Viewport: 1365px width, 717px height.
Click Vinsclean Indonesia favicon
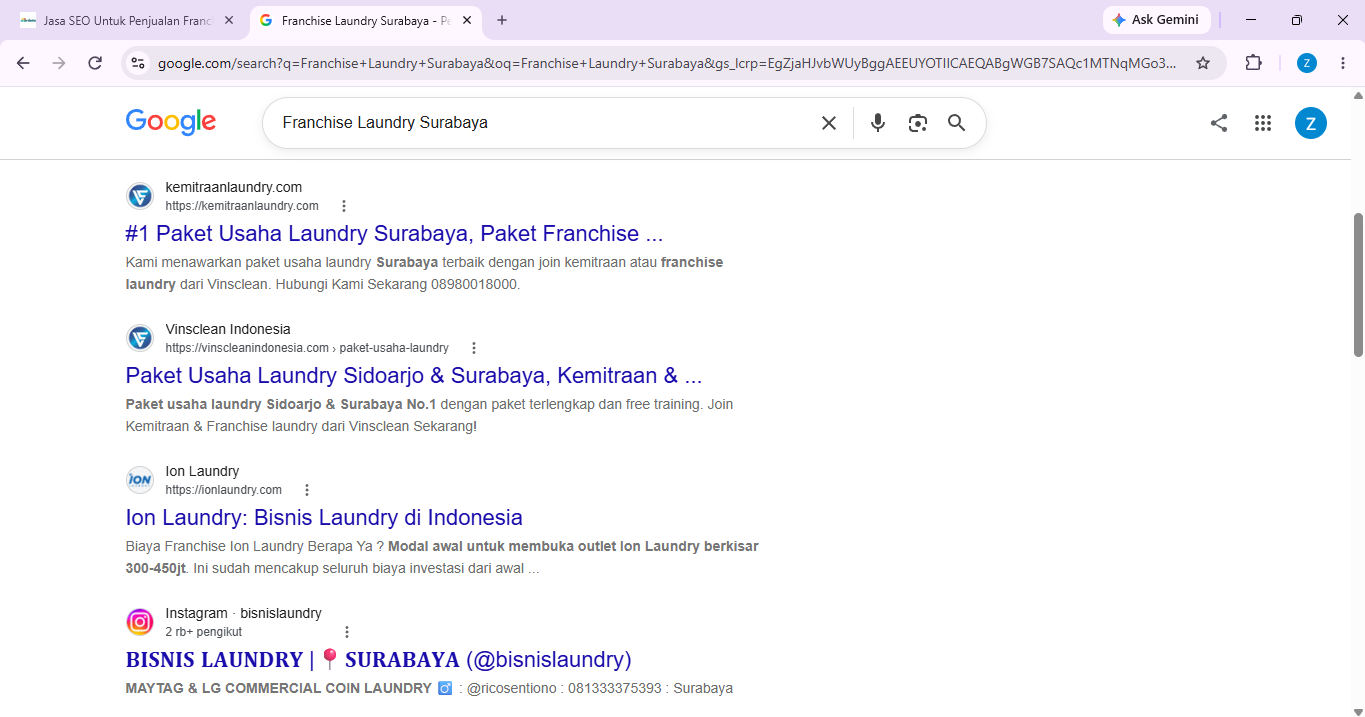coord(140,338)
